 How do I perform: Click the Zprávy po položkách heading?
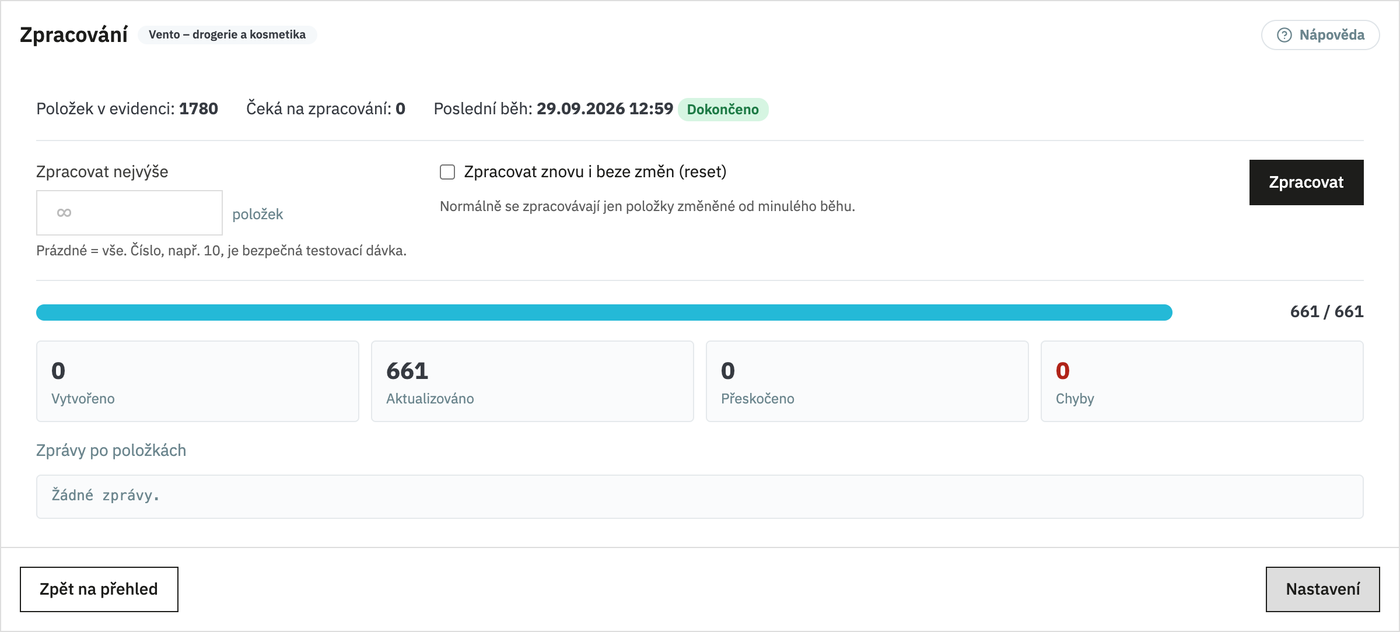click(x=111, y=450)
